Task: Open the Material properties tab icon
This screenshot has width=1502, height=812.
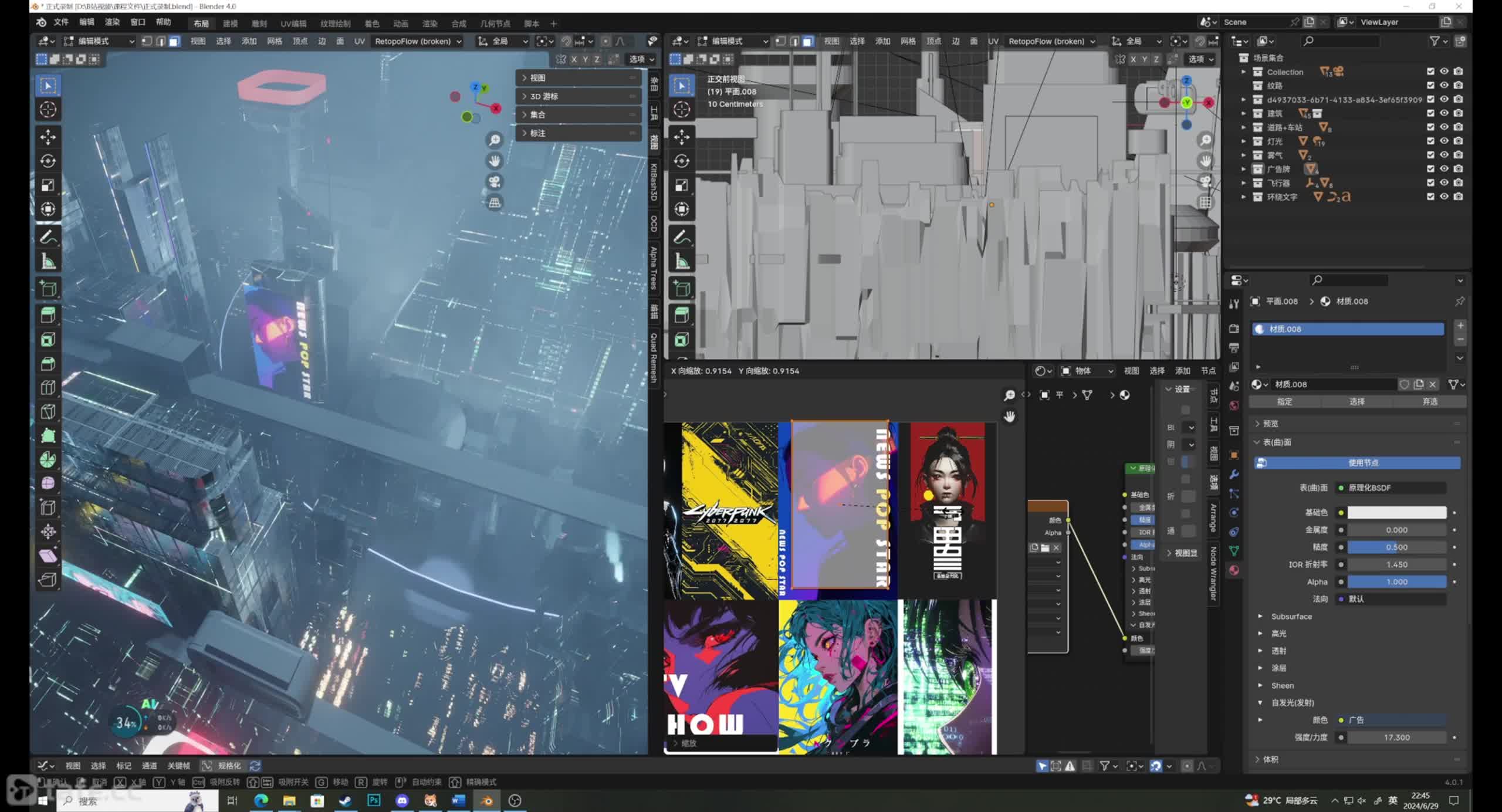Action: [x=1234, y=570]
